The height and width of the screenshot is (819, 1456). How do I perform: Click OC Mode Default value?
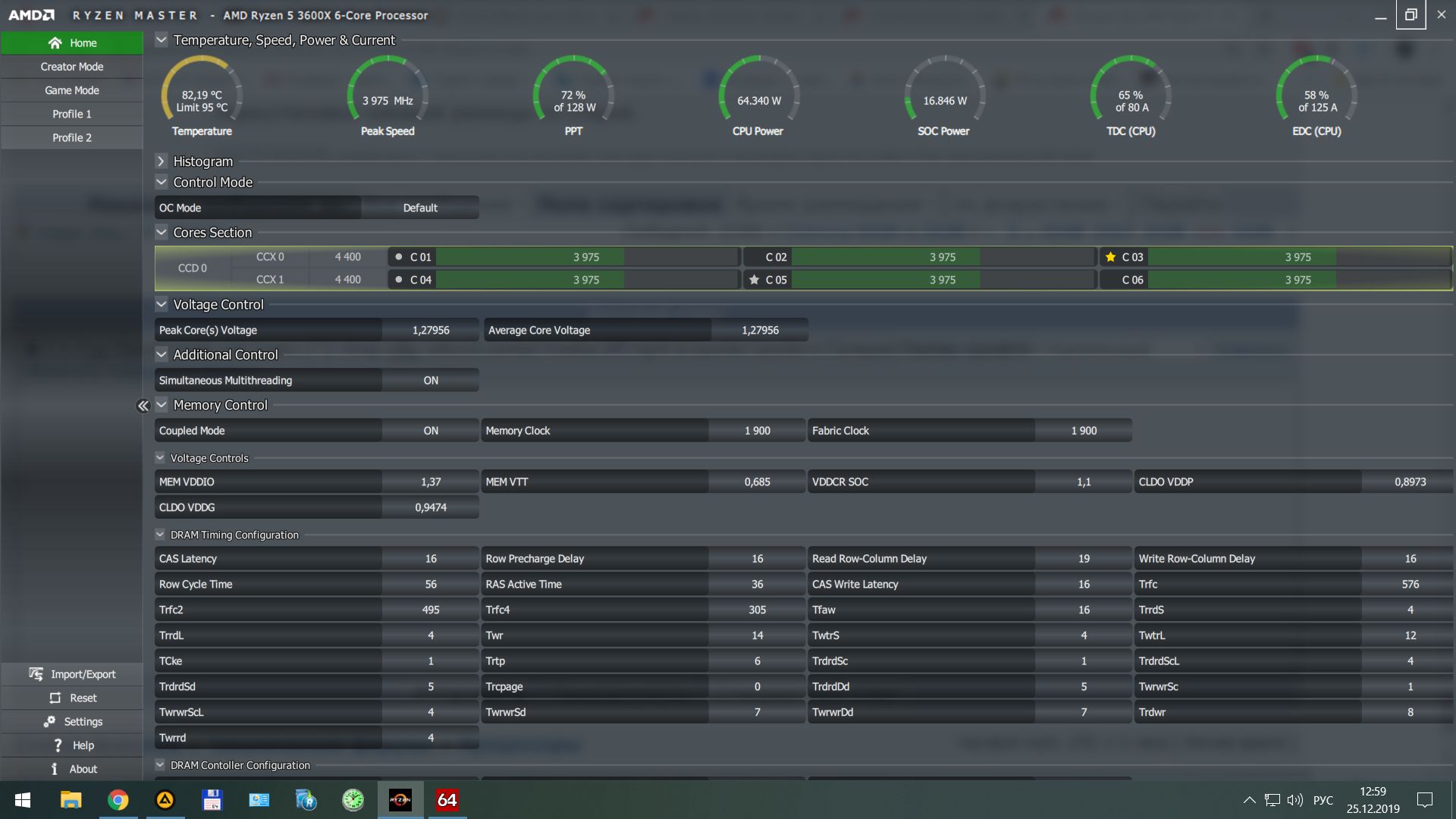click(420, 208)
